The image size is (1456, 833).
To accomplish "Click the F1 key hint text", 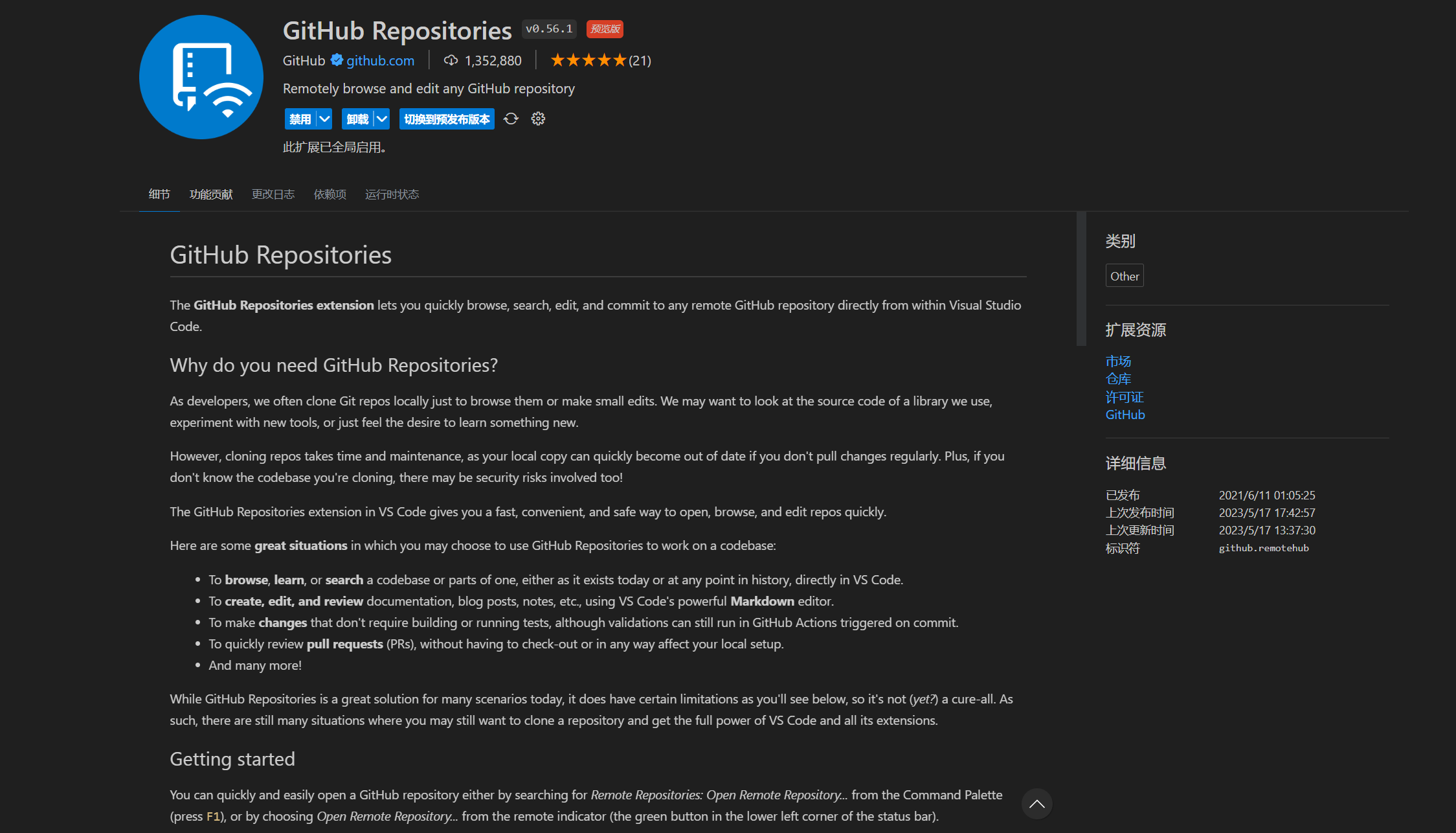I will (213, 816).
